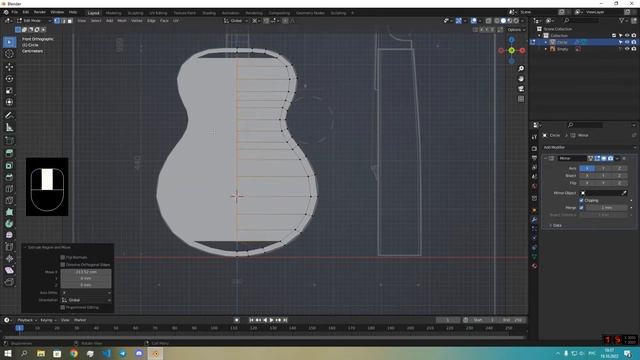
Task: Click Merge distance 1 mm field
Action: [607, 208]
